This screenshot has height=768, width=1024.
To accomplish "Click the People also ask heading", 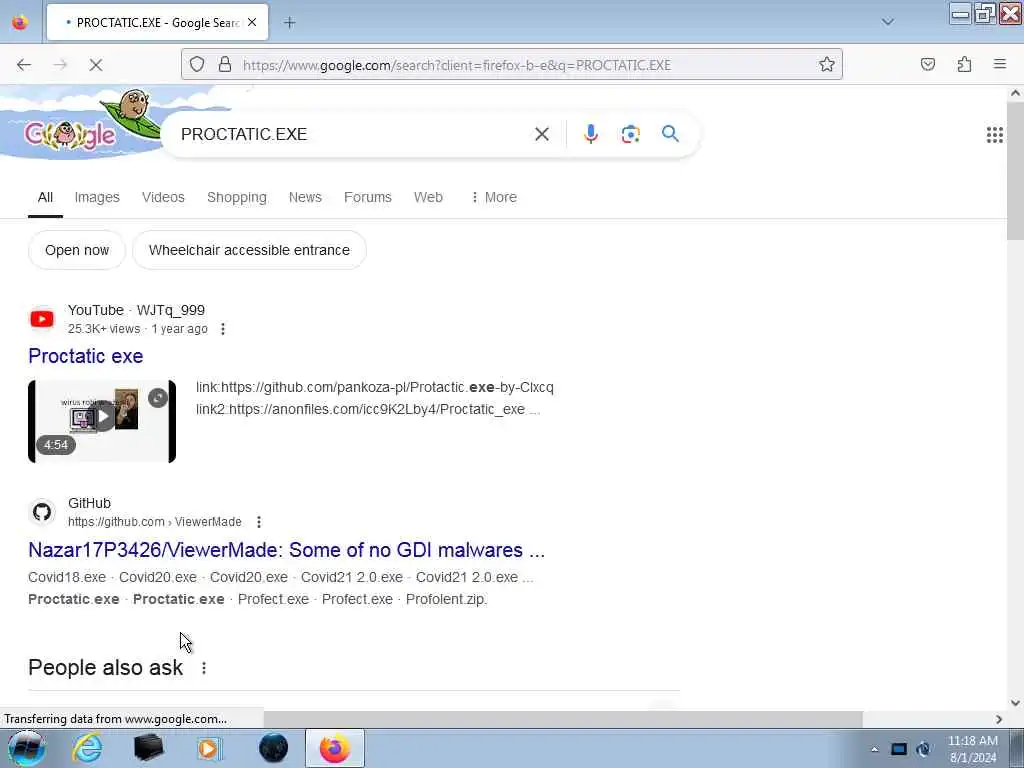I will click(x=106, y=667).
